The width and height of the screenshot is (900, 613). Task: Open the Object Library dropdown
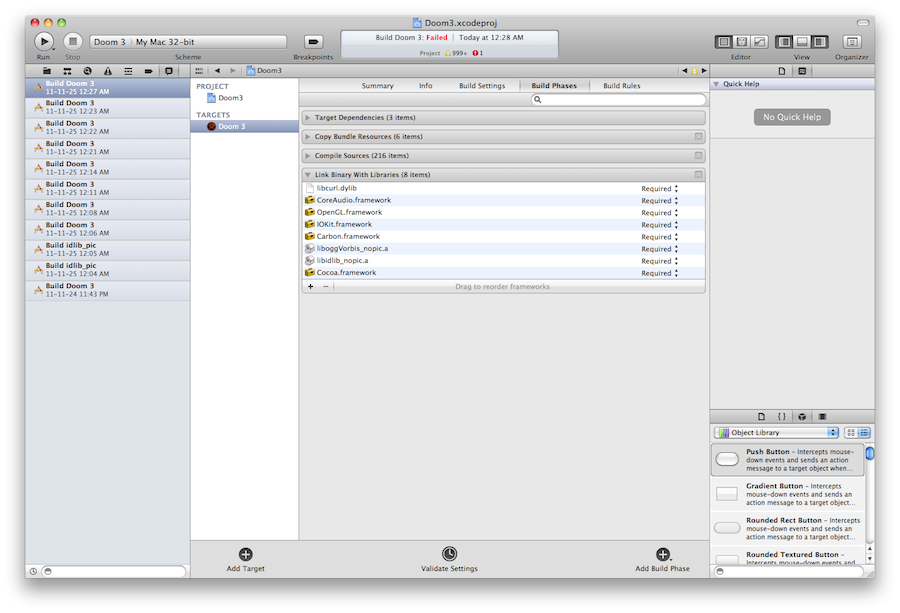pyautogui.click(x=776, y=432)
